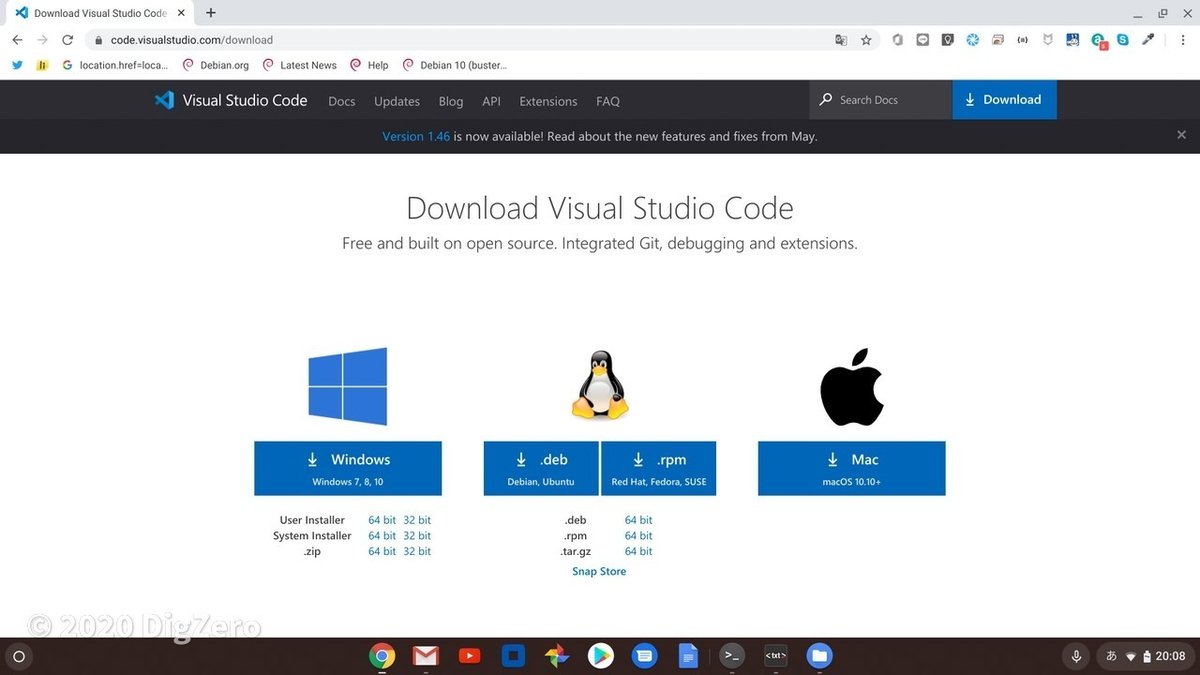The image size is (1200, 675).
Task: Open the Text editor app in shelf
Action: pos(775,656)
